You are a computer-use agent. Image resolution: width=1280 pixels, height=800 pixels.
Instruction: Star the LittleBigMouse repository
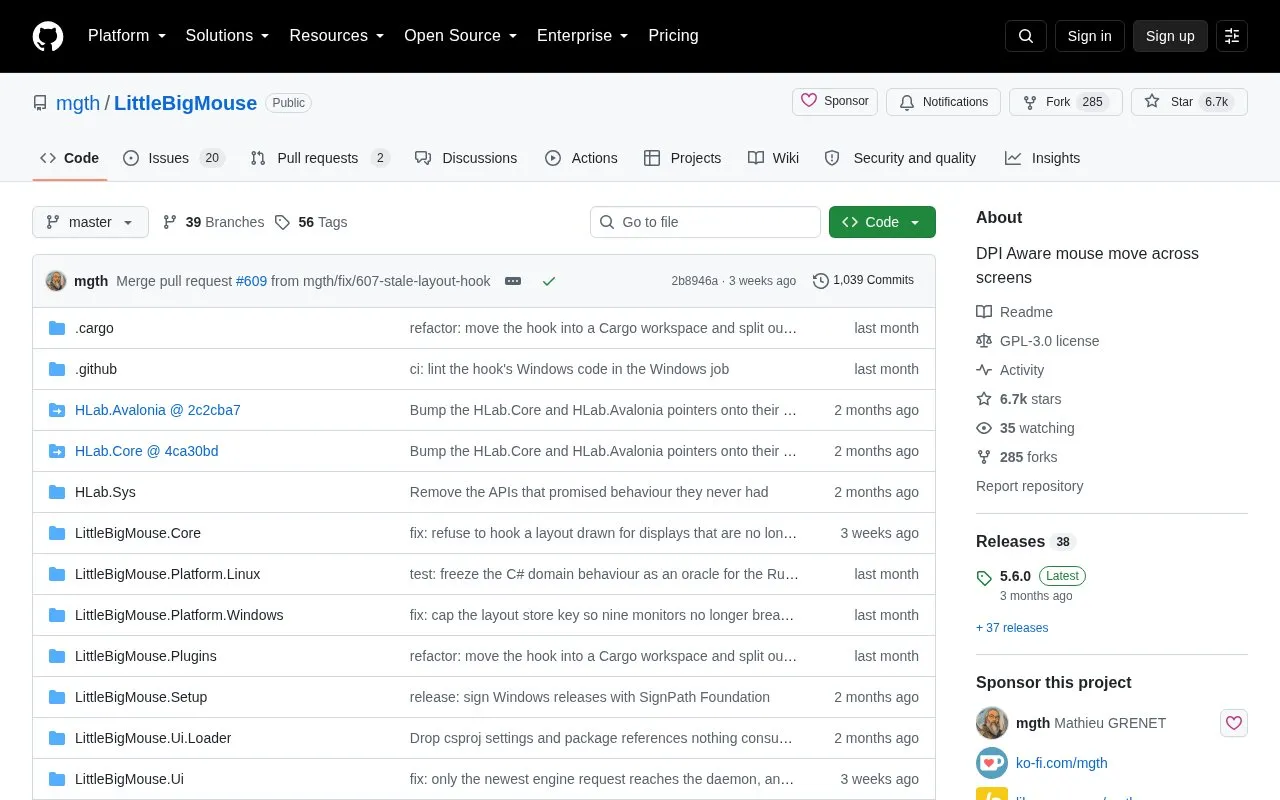coord(1189,102)
